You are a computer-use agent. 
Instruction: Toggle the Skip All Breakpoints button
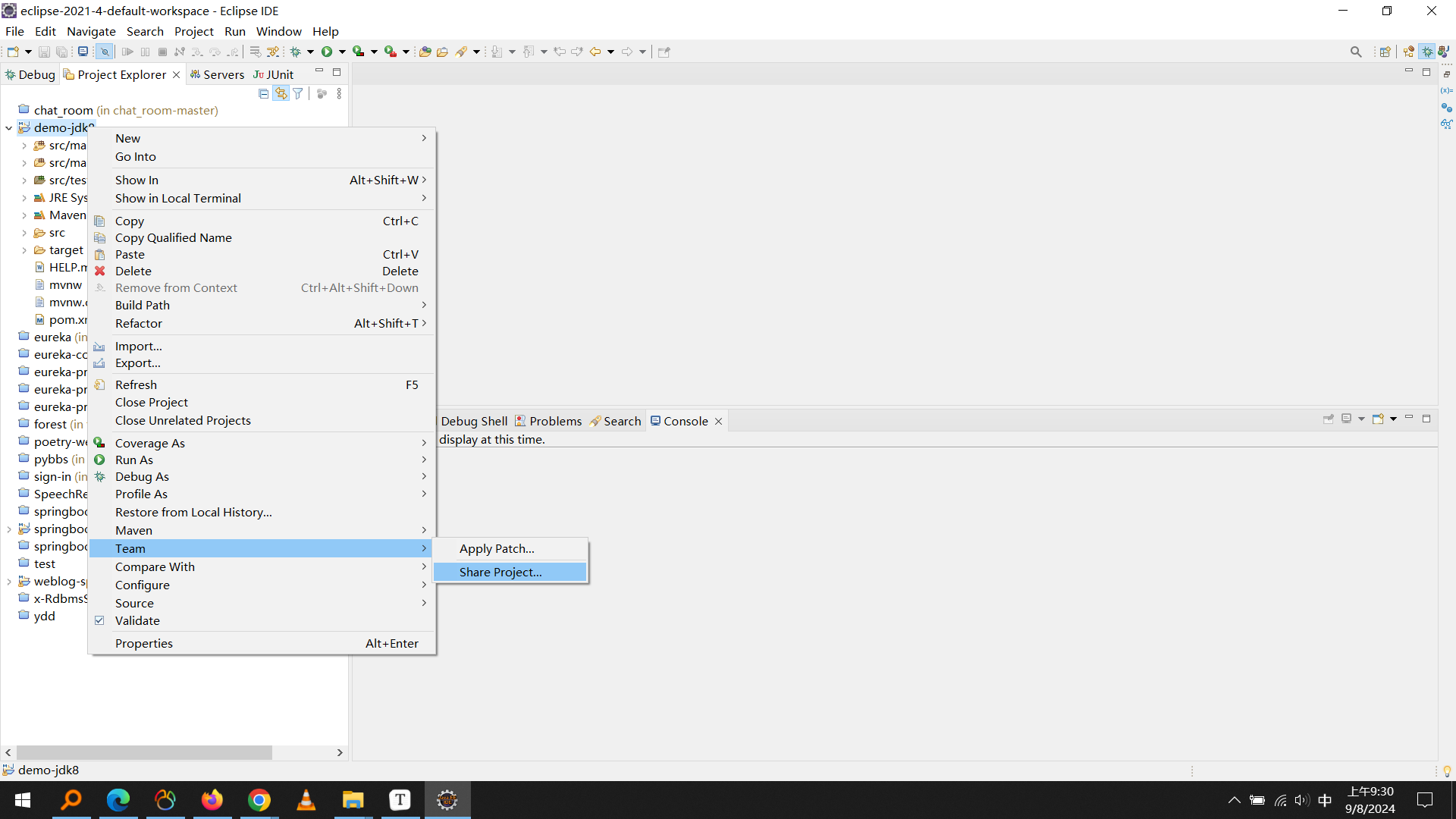(x=105, y=52)
